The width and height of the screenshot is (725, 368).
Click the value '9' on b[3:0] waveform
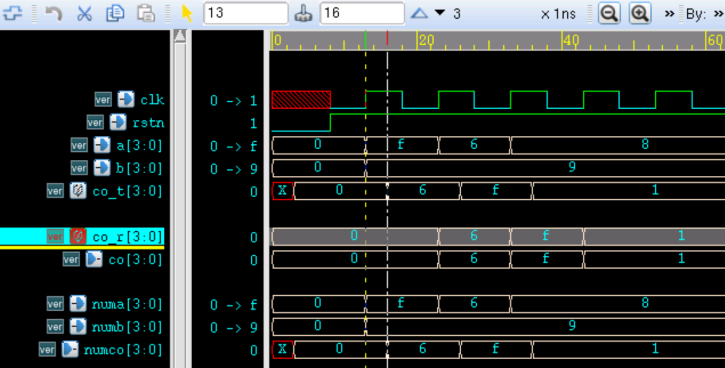coord(572,167)
